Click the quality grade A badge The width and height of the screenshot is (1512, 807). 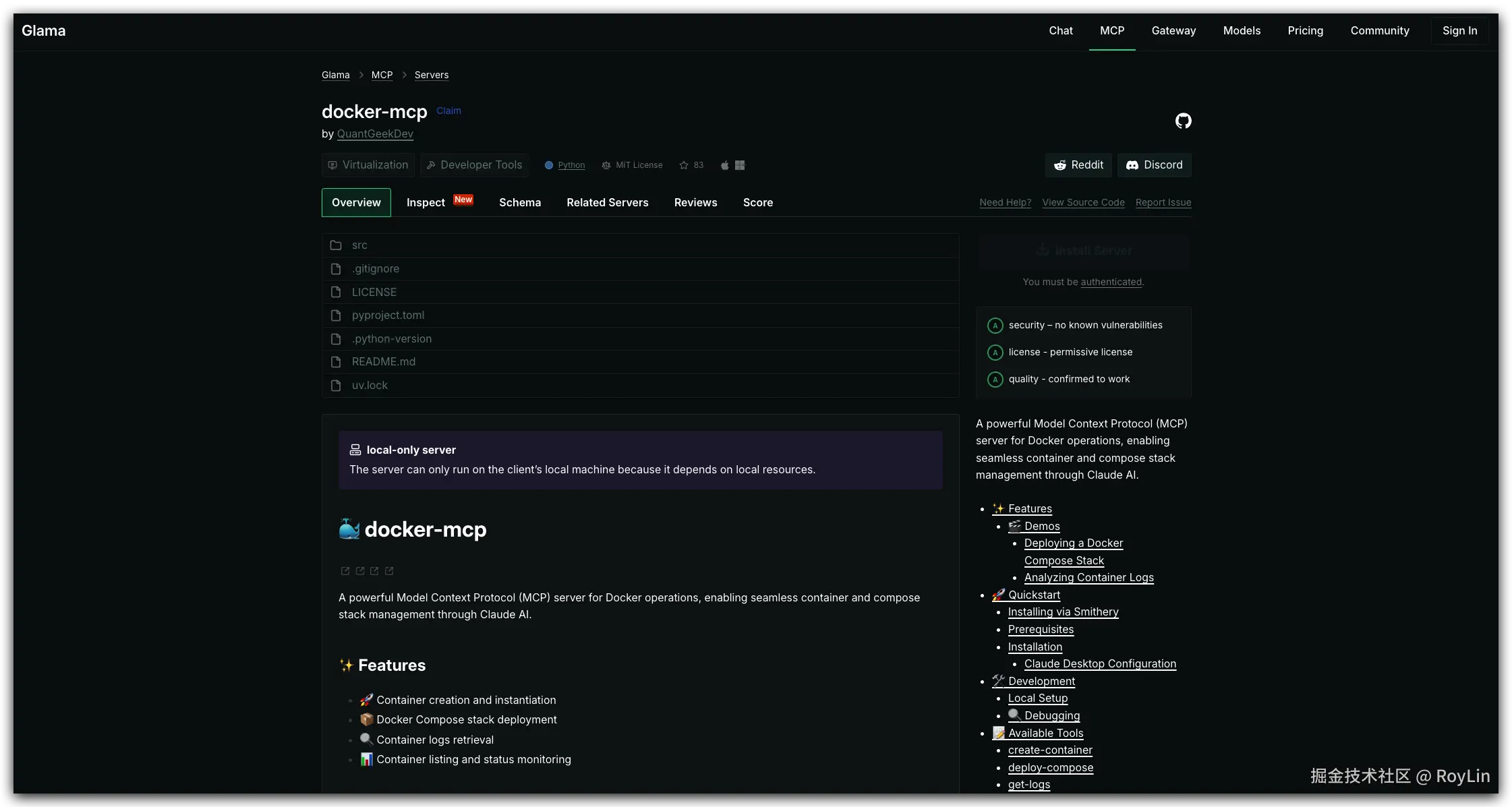pyautogui.click(x=995, y=380)
